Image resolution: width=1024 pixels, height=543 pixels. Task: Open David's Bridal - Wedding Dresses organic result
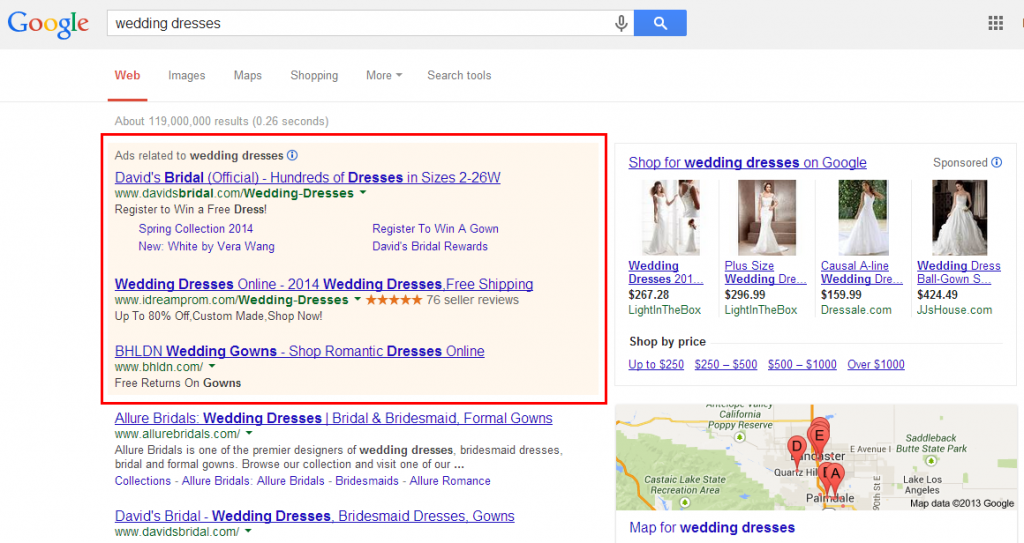point(315,516)
